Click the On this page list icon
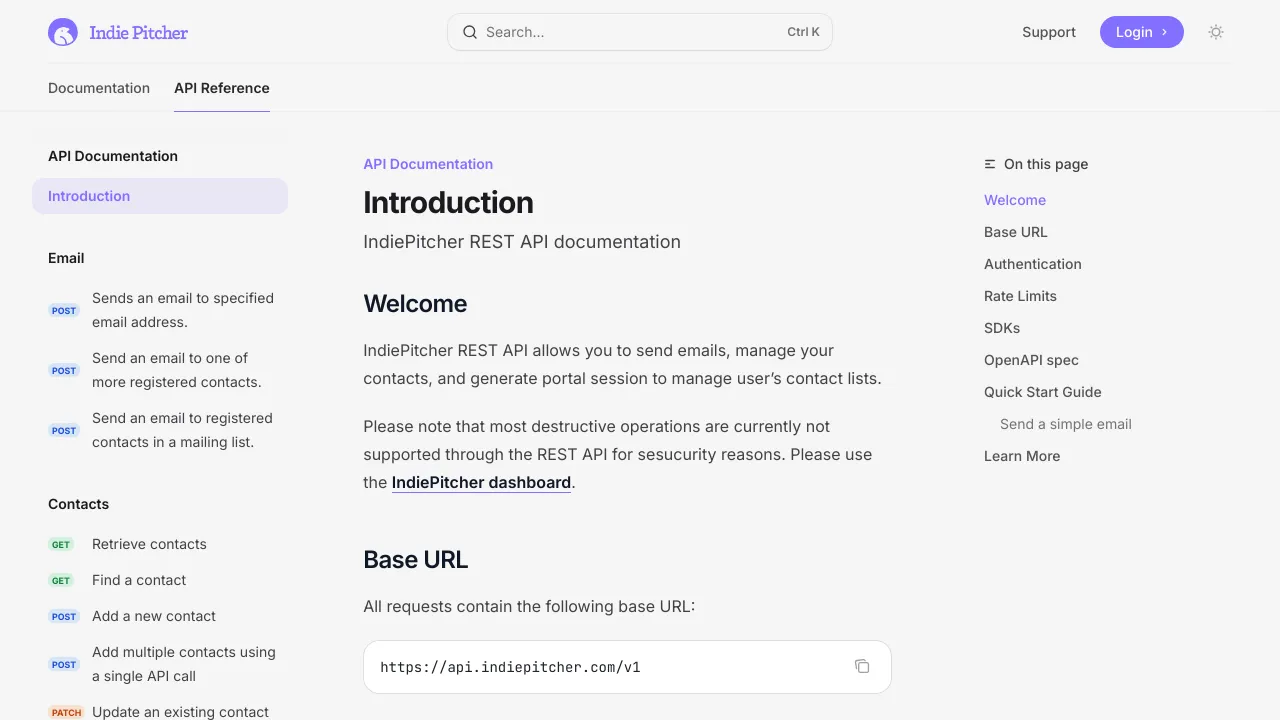Screen dimensions: 1280x720 990,164
